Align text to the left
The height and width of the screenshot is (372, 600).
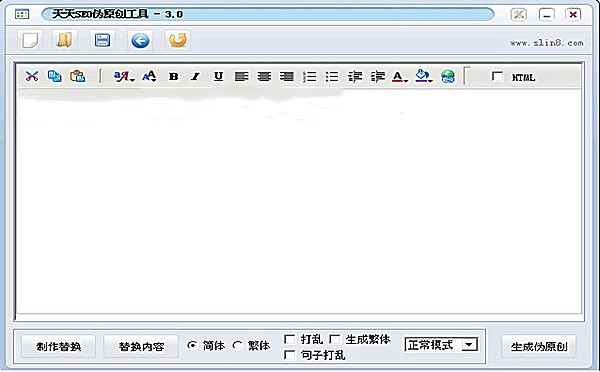point(241,77)
